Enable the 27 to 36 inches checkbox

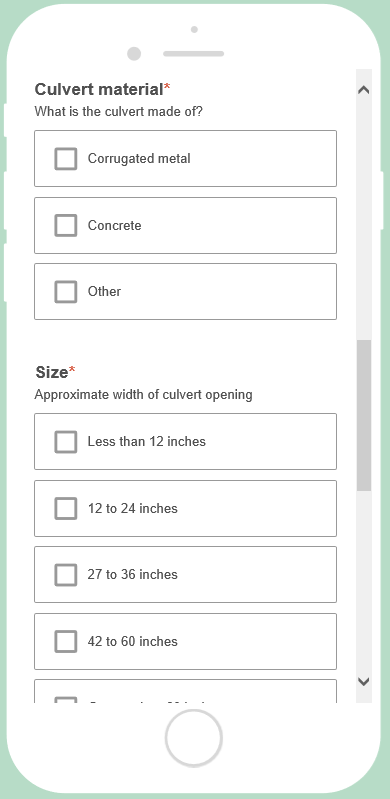[66, 575]
